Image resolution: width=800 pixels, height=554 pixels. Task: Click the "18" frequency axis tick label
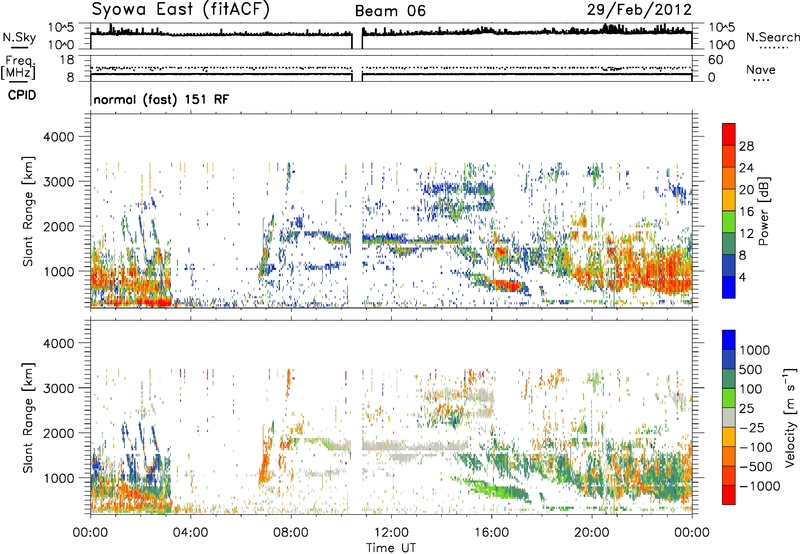[x=67, y=60]
